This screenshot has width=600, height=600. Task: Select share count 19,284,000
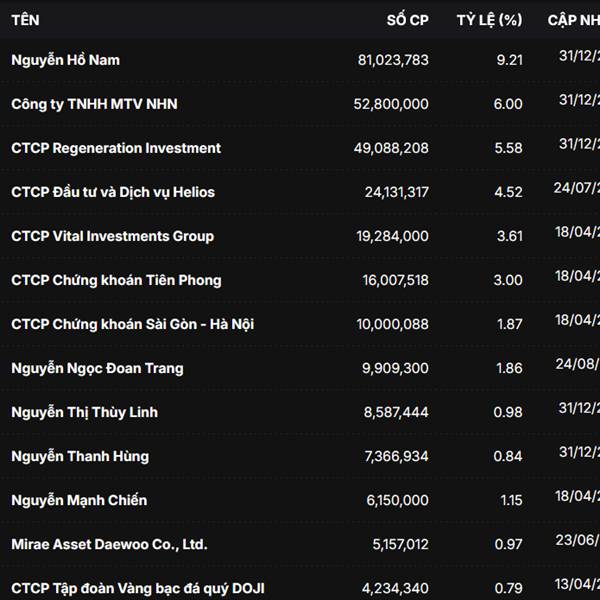(x=392, y=236)
